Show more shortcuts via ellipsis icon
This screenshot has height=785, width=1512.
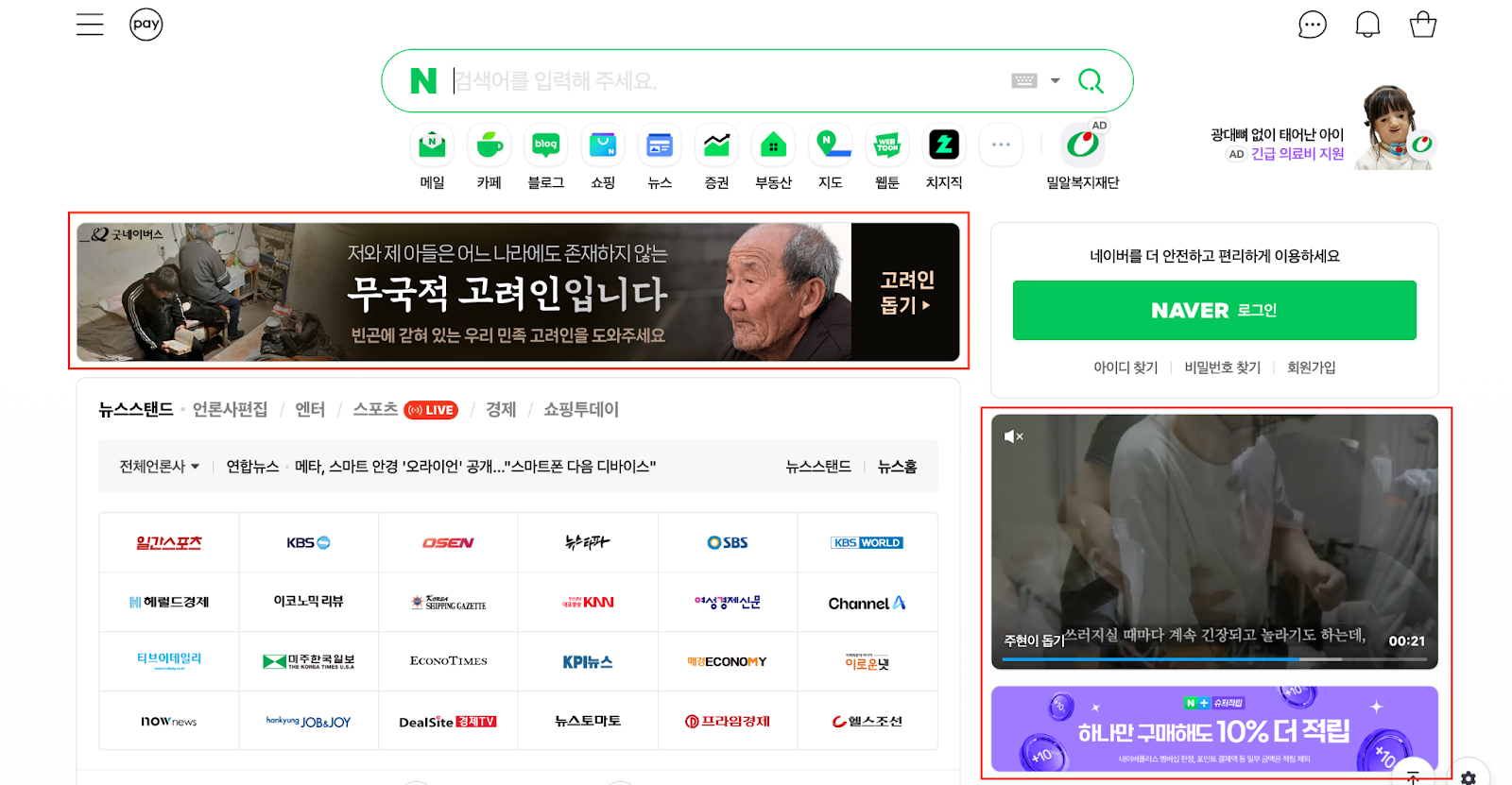click(1001, 145)
